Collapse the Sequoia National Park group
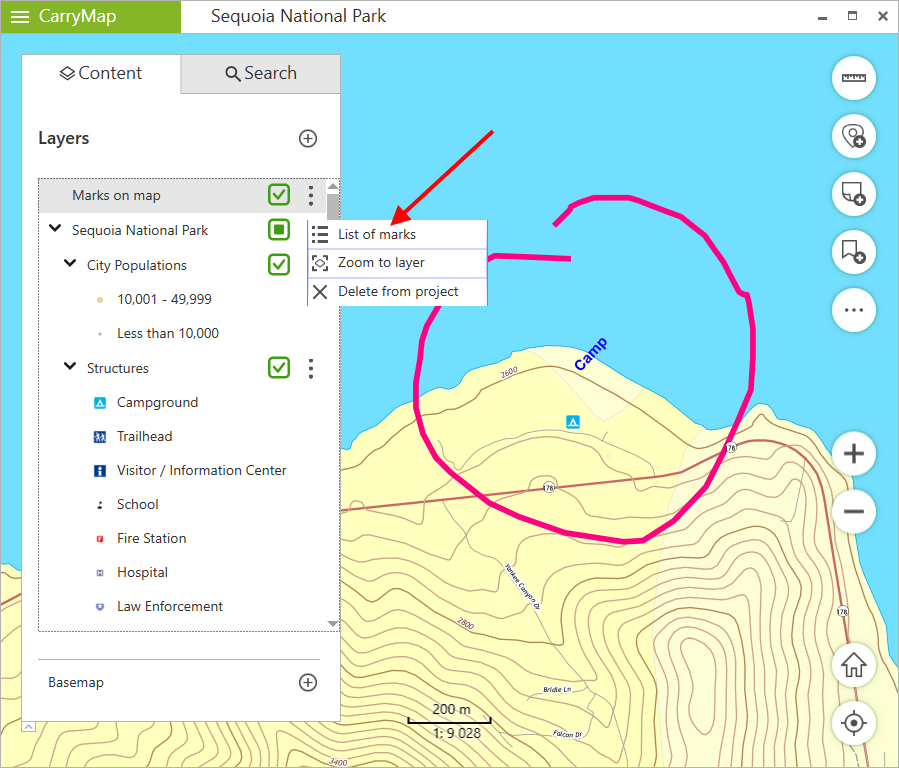The width and height of the screenshot is (899, 768). [55, 229]
